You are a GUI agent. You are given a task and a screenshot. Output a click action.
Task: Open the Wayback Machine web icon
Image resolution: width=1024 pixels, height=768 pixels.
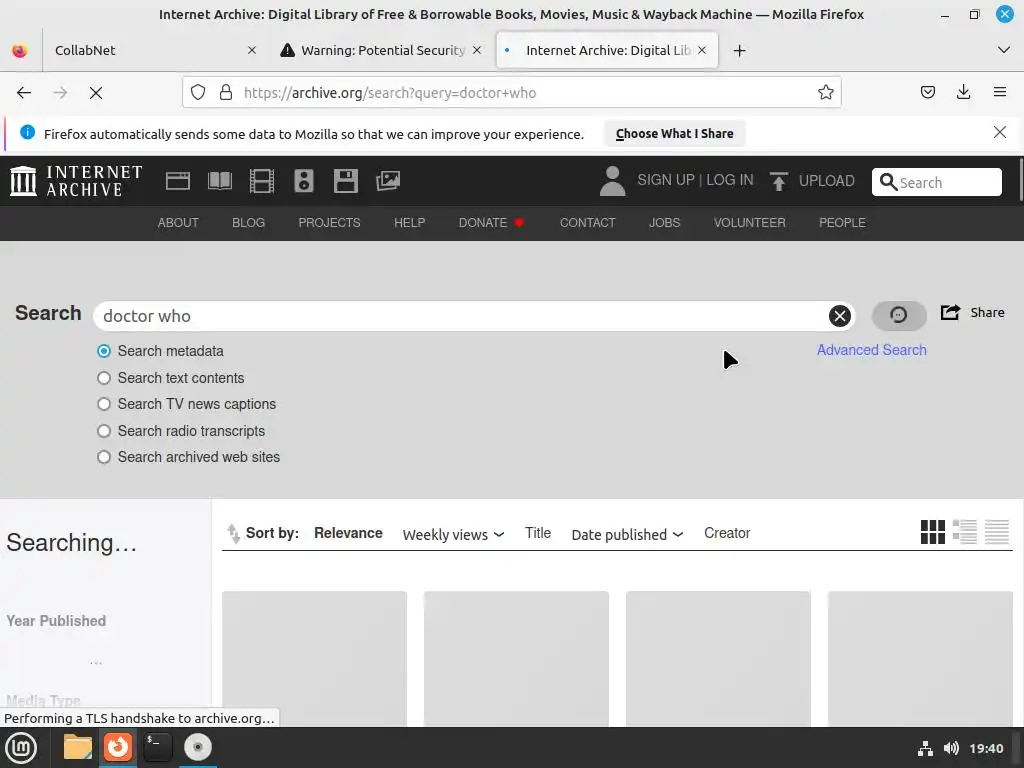click(x=178, y=181)
